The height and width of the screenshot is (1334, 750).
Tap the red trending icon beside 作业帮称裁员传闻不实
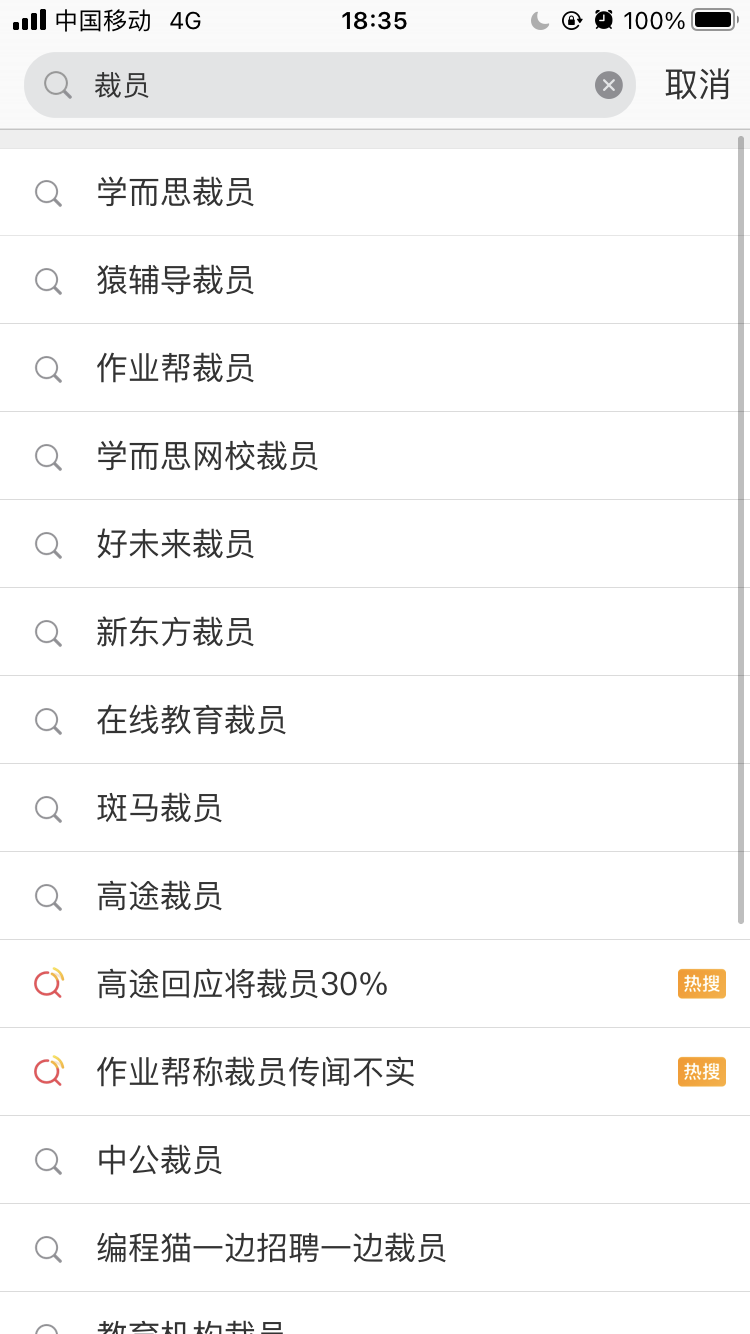tap(48, 1072)
